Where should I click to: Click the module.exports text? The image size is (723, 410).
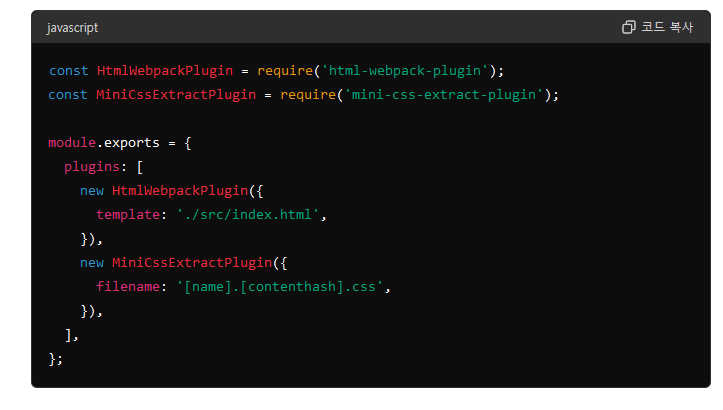point(104,143)
